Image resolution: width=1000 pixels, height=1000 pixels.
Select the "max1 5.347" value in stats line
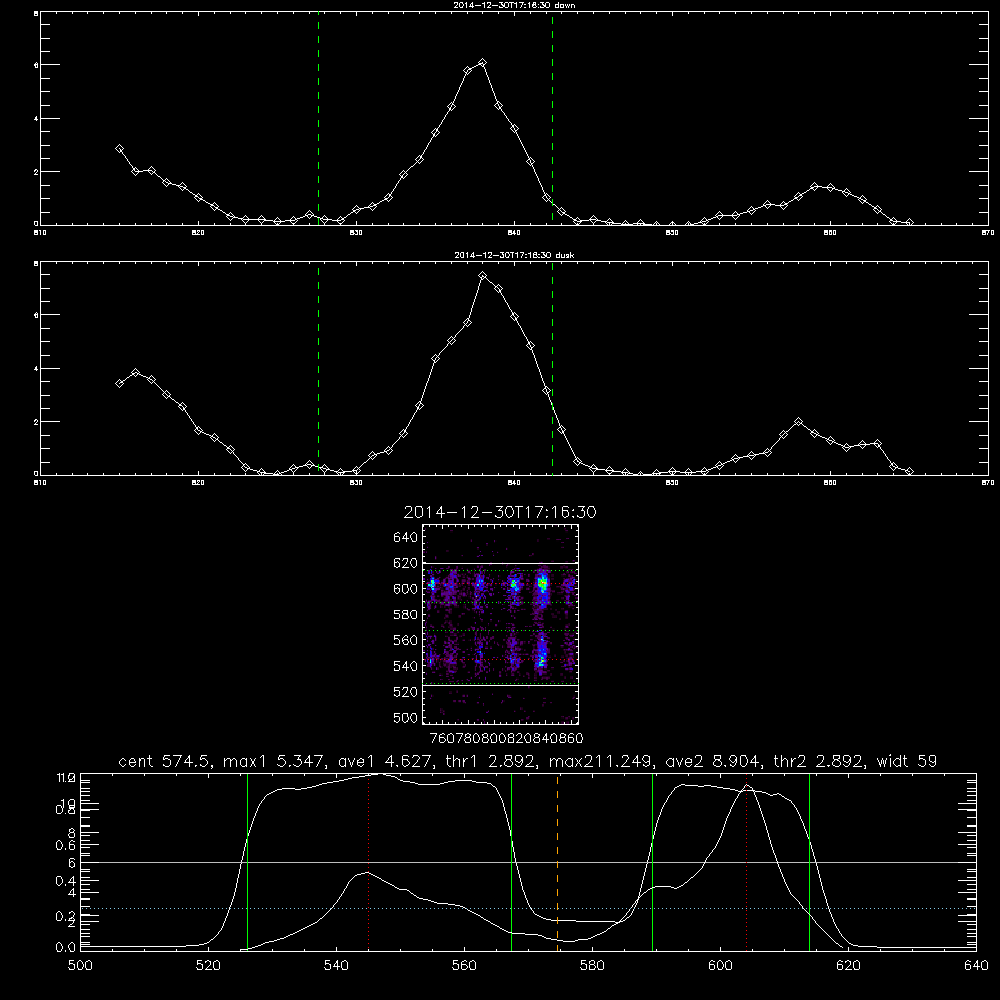(x=274, y=761)
